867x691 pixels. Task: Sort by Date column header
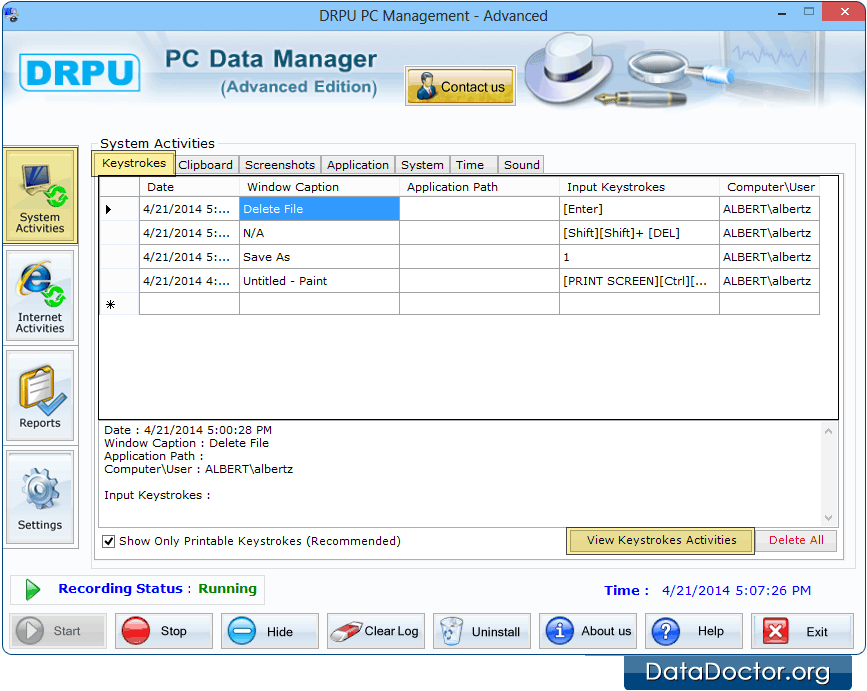(x=189, y=187)
